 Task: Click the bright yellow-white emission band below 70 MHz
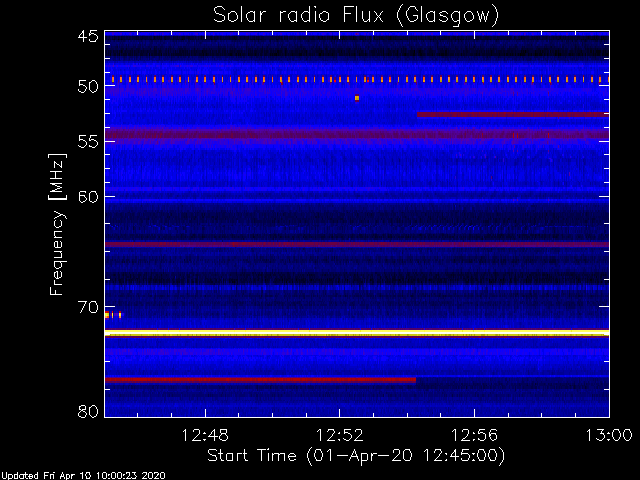point(357,333)
